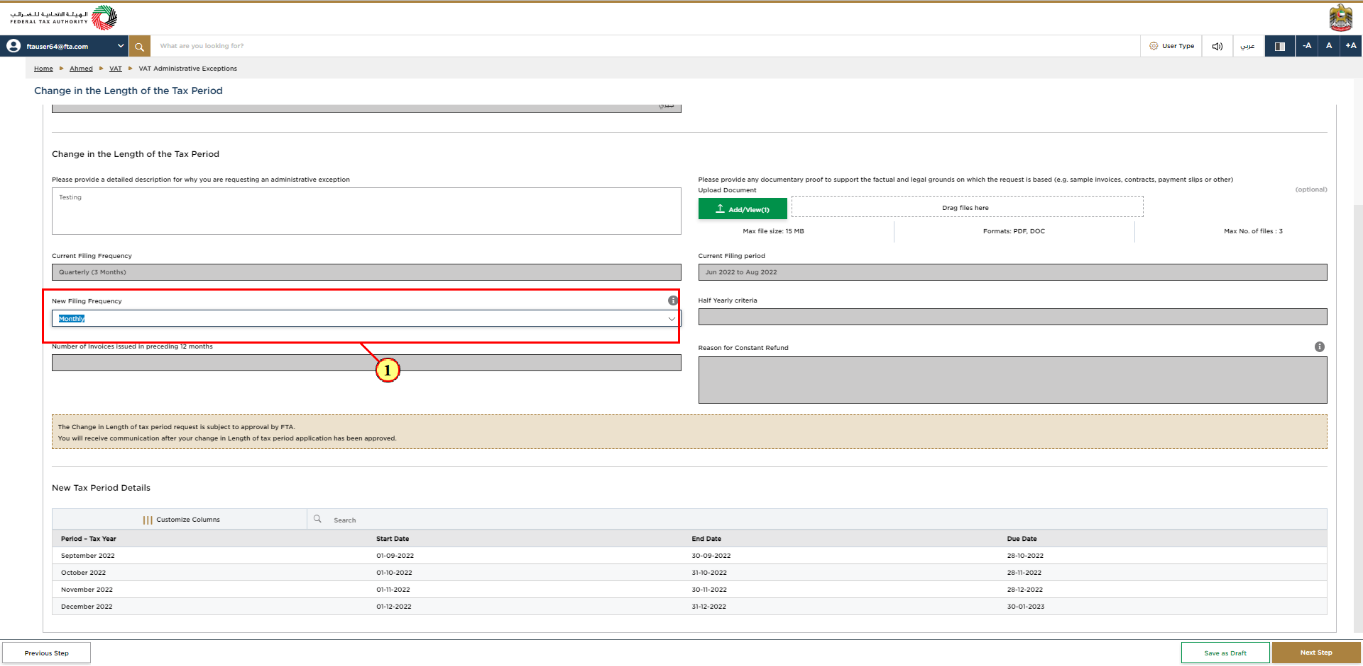Select the November 2022 period row
Viewport: 1363px width, 666px height.
click(x=690, y=590)
